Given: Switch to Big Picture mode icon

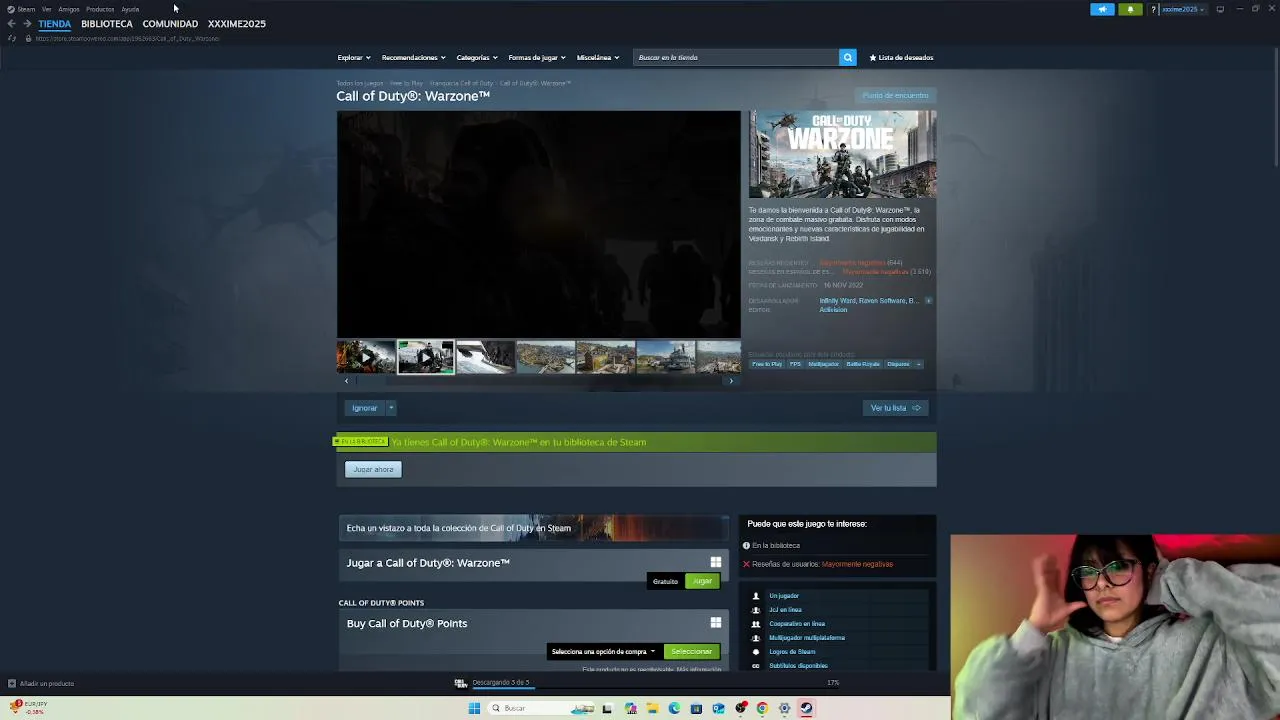Looking at the screenshot, I should pos(1220,9).
